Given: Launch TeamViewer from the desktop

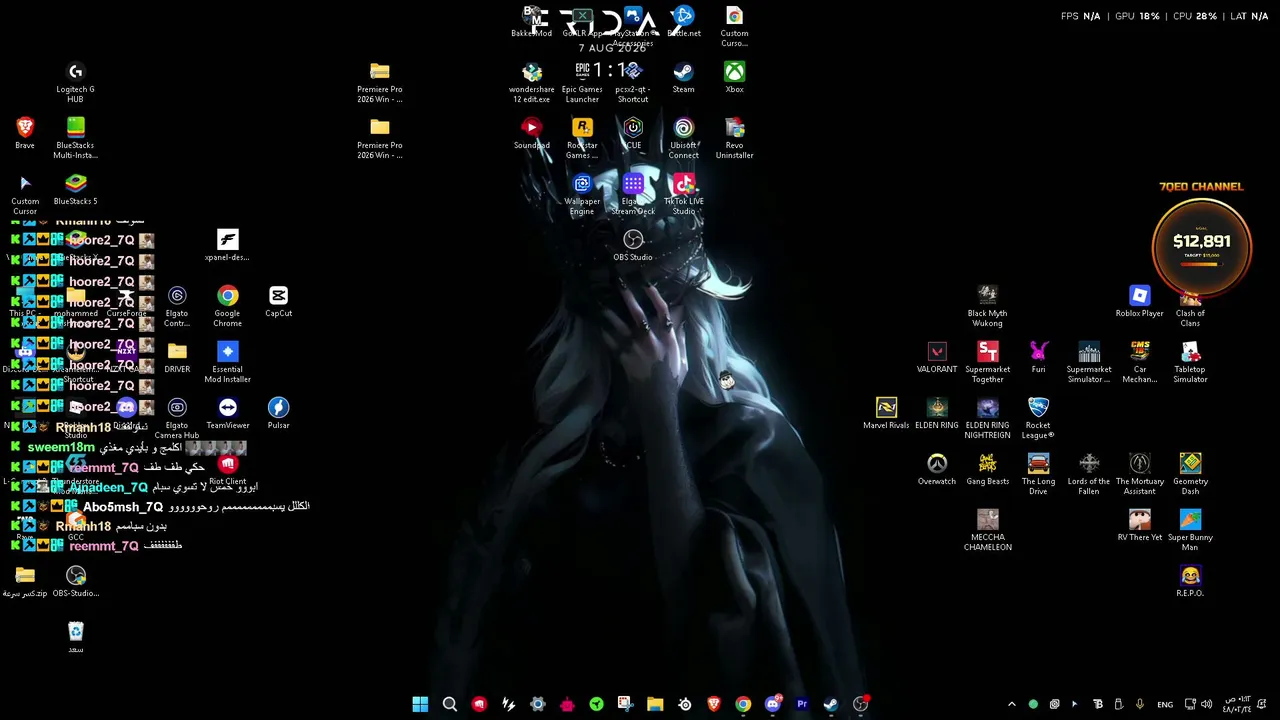Looking at the screenshot, I should [x=227, y=413].
